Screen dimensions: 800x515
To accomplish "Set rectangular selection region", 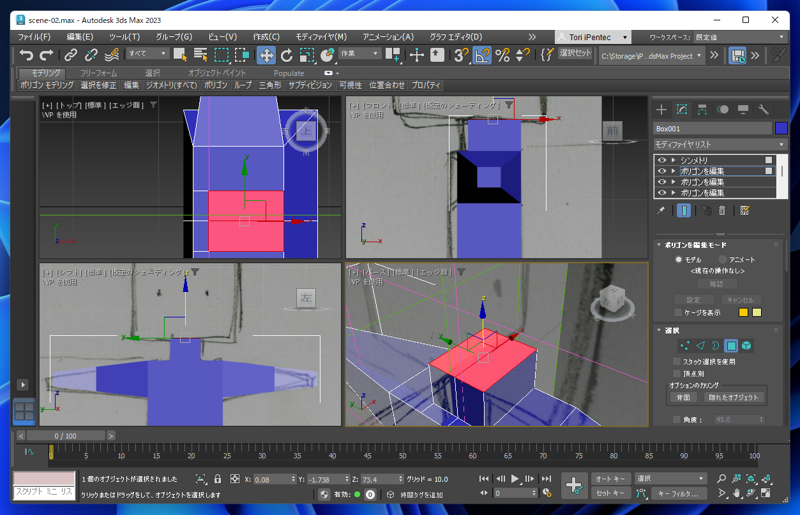I will [x=222, y=55].
